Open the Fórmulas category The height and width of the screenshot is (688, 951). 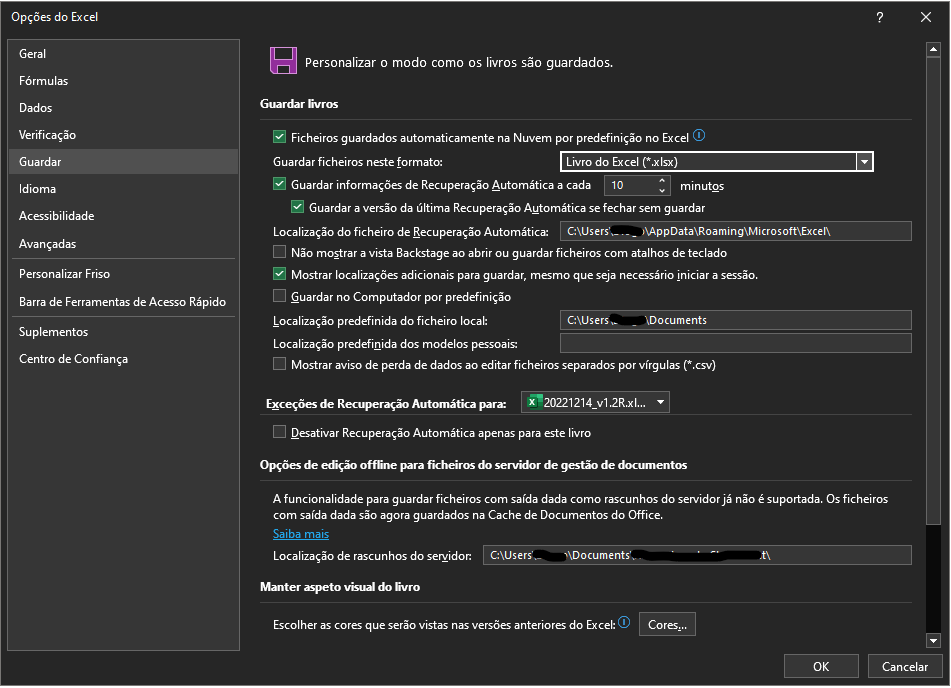point(124,81)
